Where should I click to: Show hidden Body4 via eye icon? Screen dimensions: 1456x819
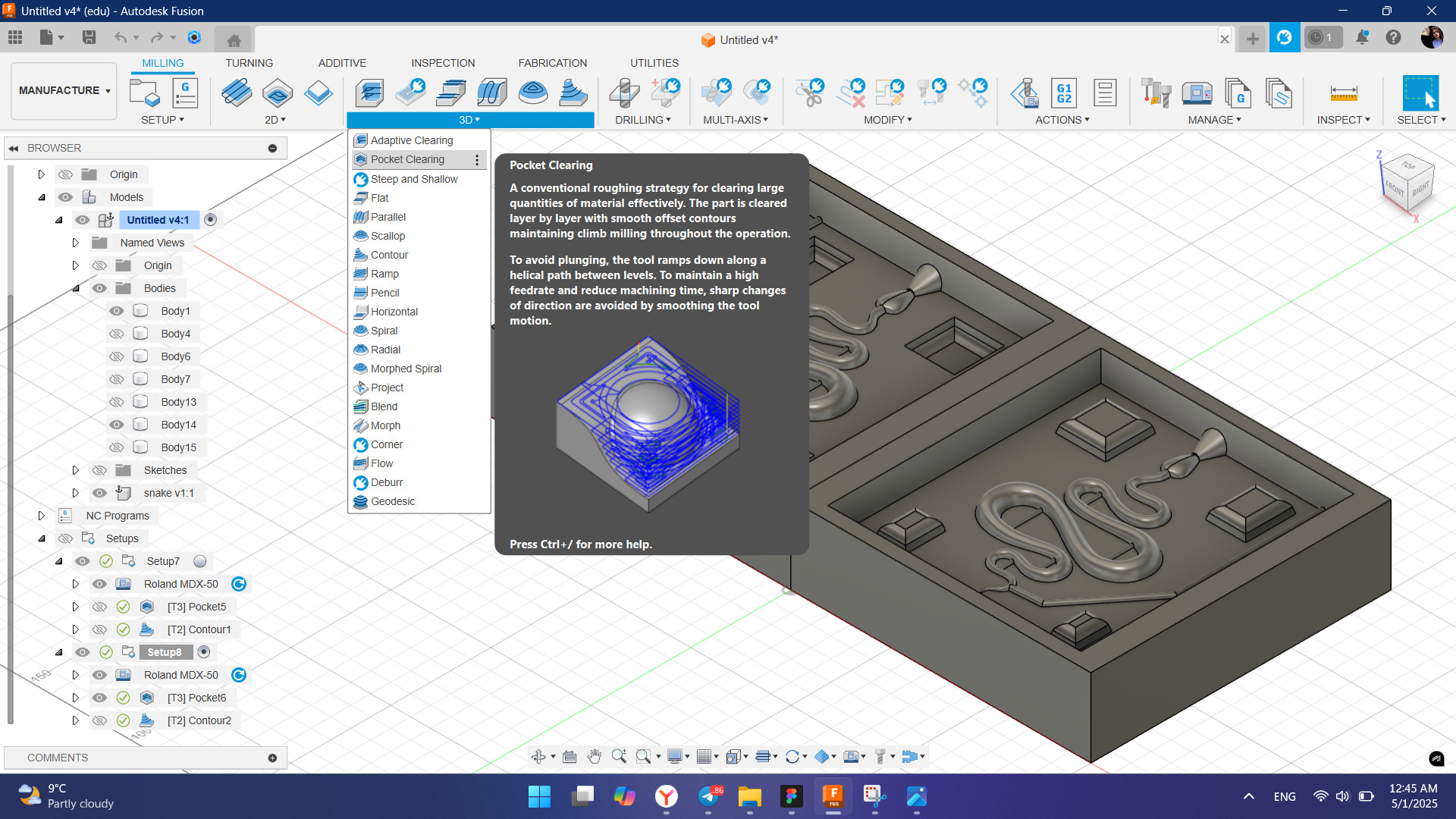click(x=116, y=334)
